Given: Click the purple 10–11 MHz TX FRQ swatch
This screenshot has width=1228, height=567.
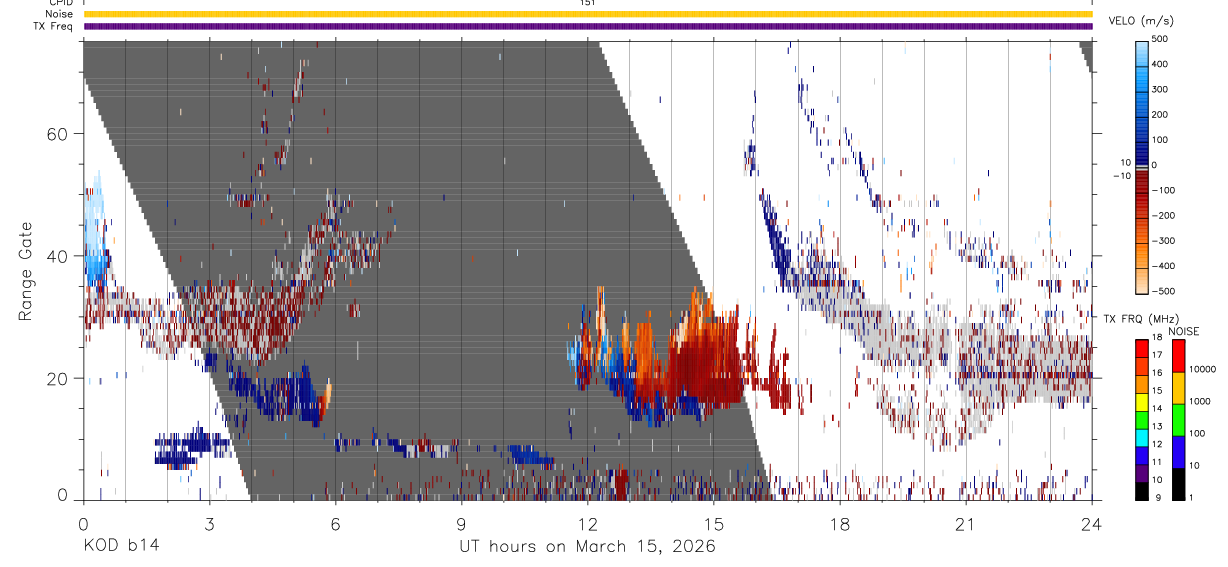Looking at the screenshot, I should (1142, 473).
